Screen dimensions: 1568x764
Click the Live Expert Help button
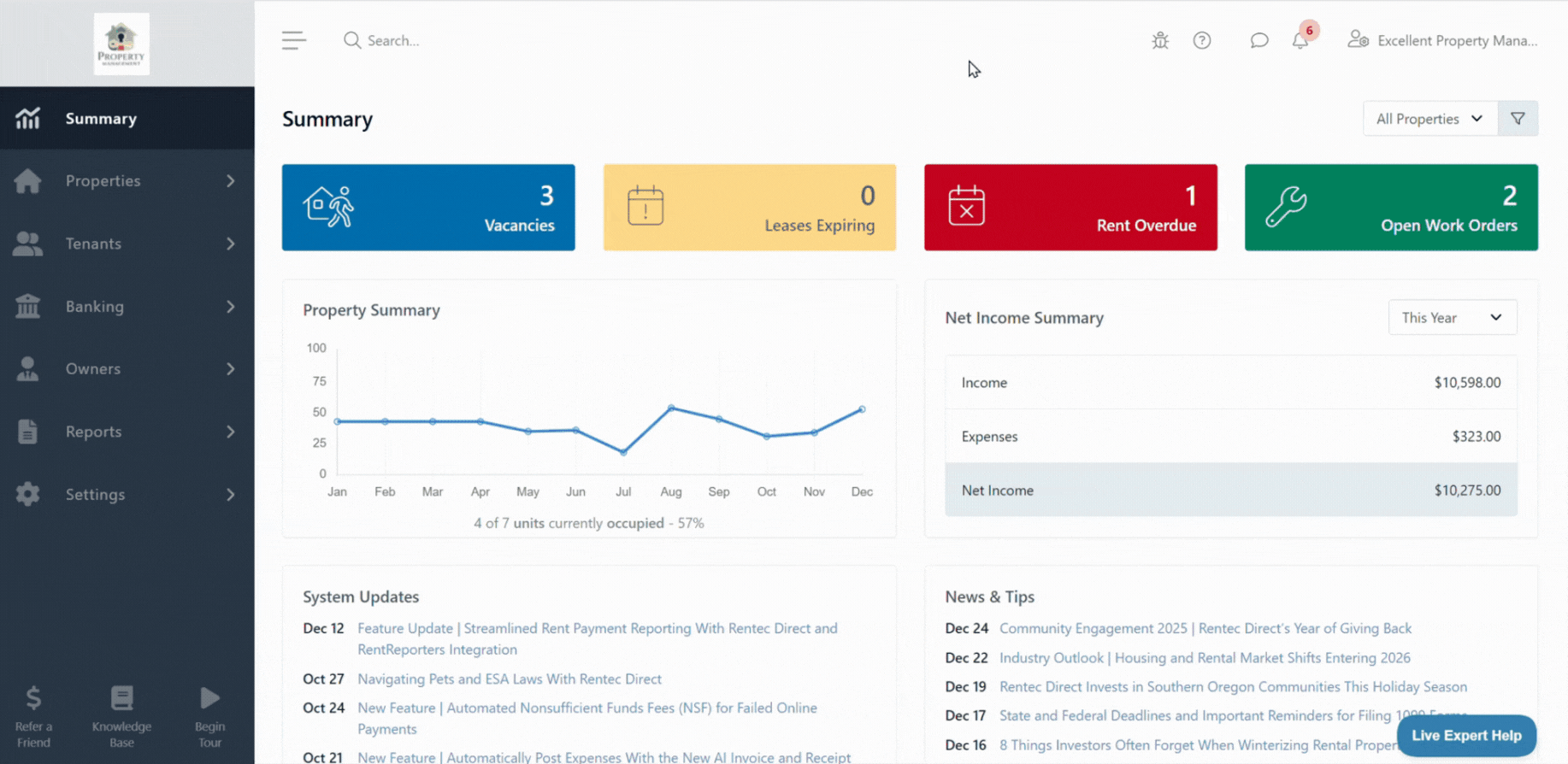[1465, 736]
